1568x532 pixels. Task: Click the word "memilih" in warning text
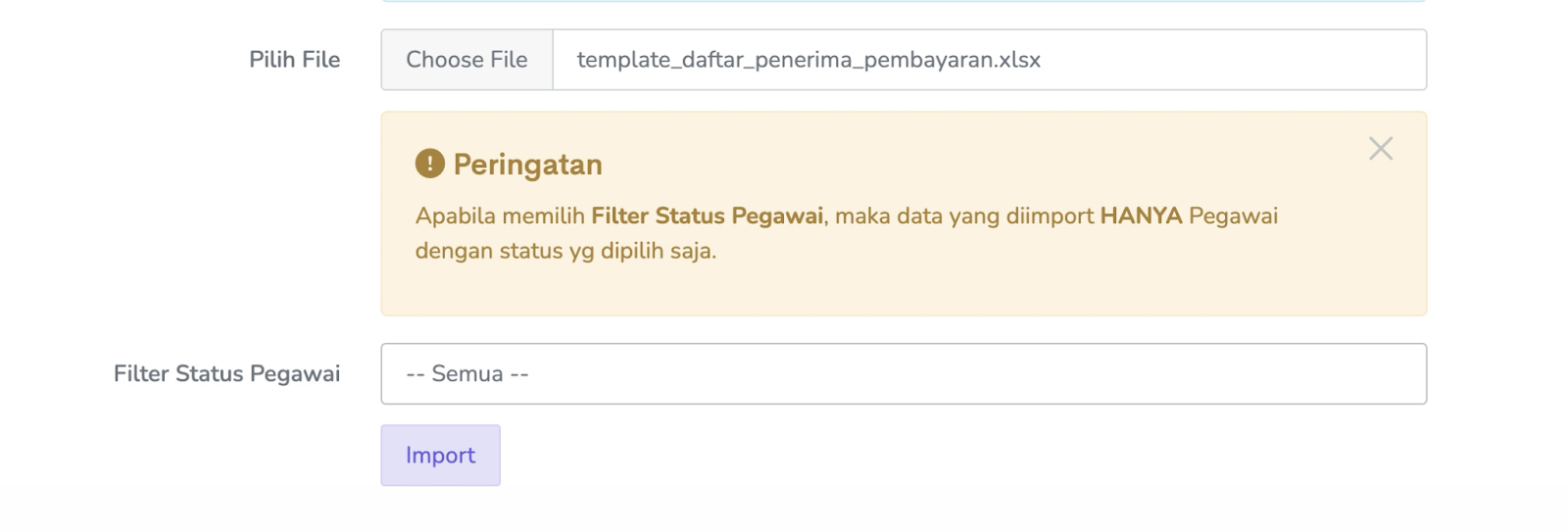[x=543, y=216]
